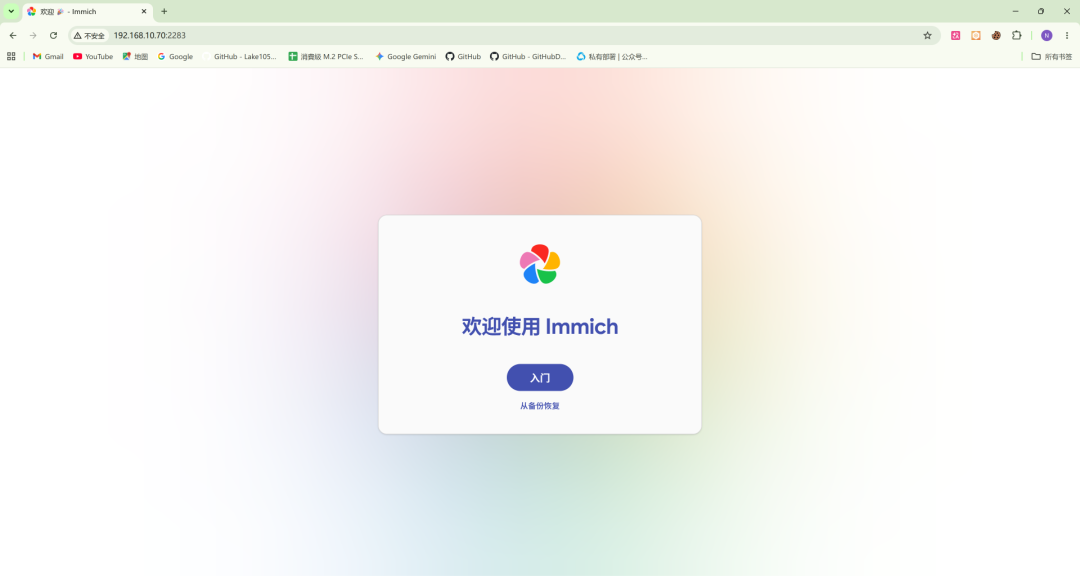Open a new tab with the plus button
Image resolution: width=1080 pixels, height=581 pixels.
(x=164, y=12)
